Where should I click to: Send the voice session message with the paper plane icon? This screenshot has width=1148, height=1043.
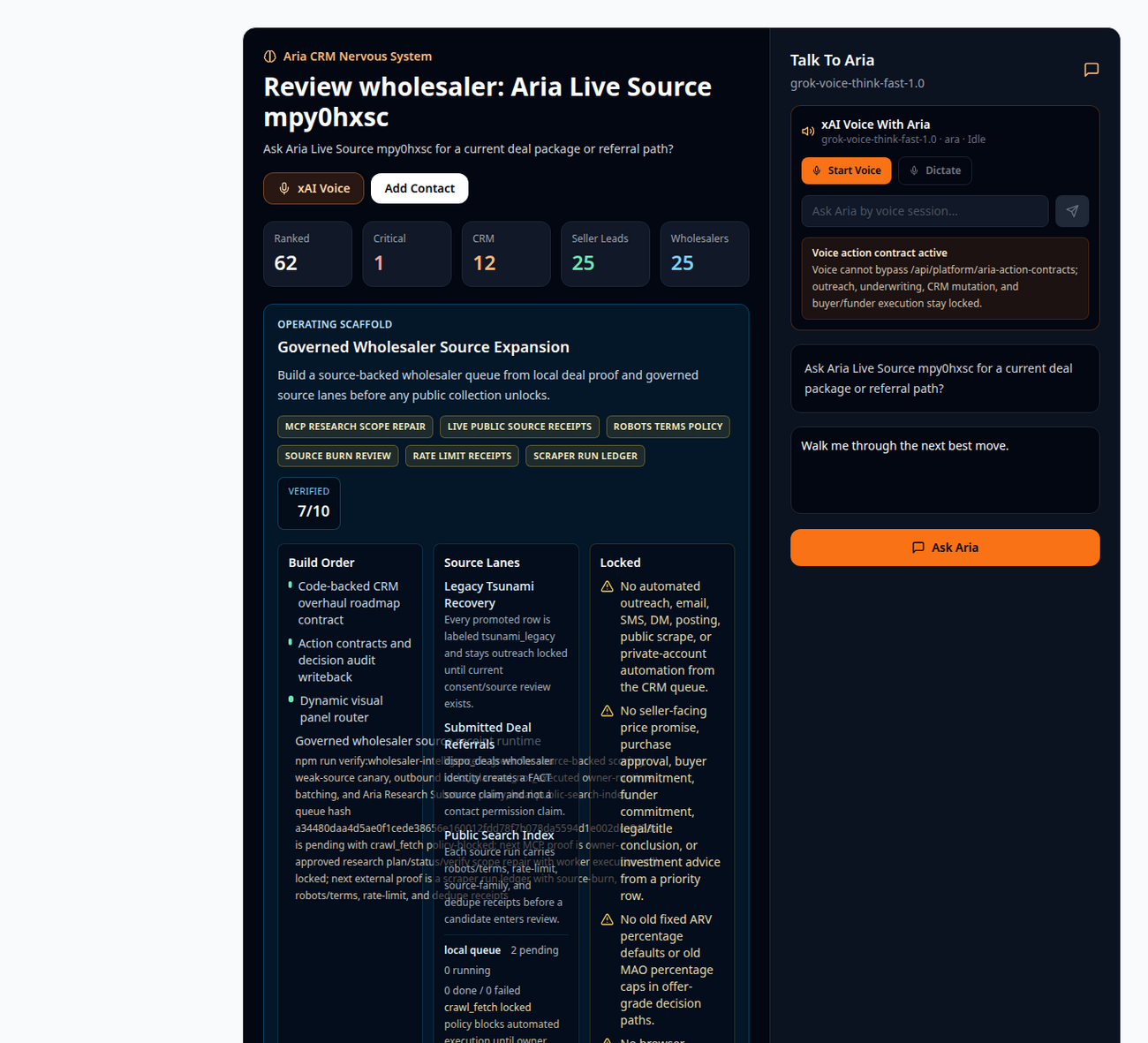pyautogui.click(x=1072, y=211)
